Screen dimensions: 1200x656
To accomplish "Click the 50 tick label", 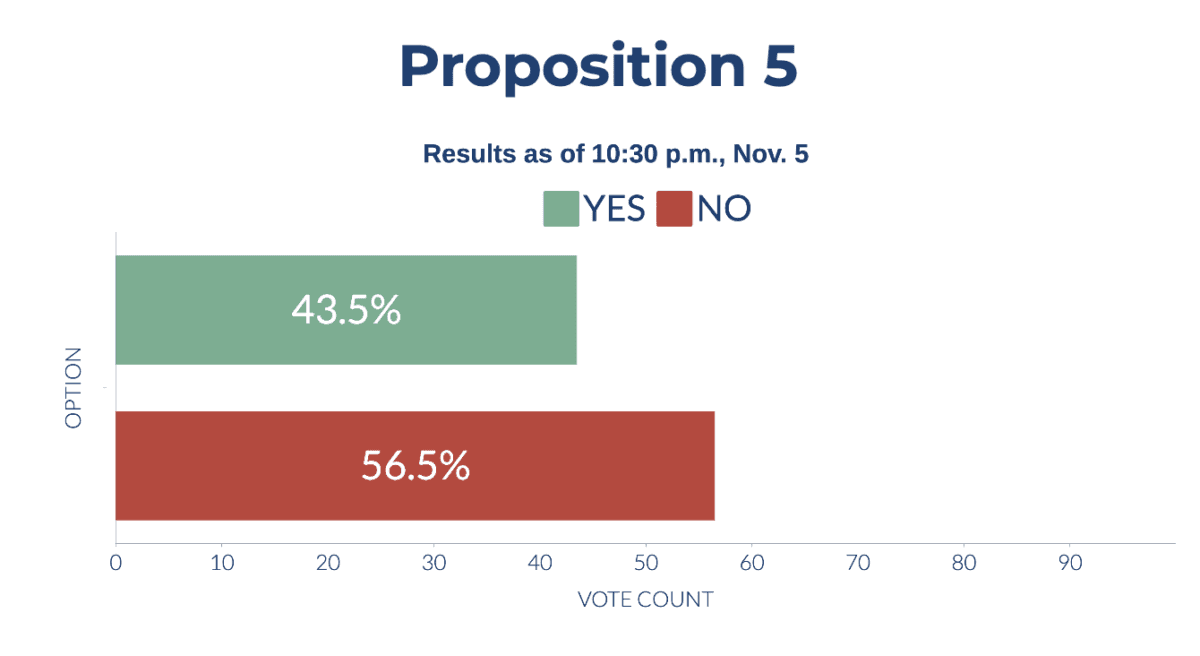I will coord(646,563).
